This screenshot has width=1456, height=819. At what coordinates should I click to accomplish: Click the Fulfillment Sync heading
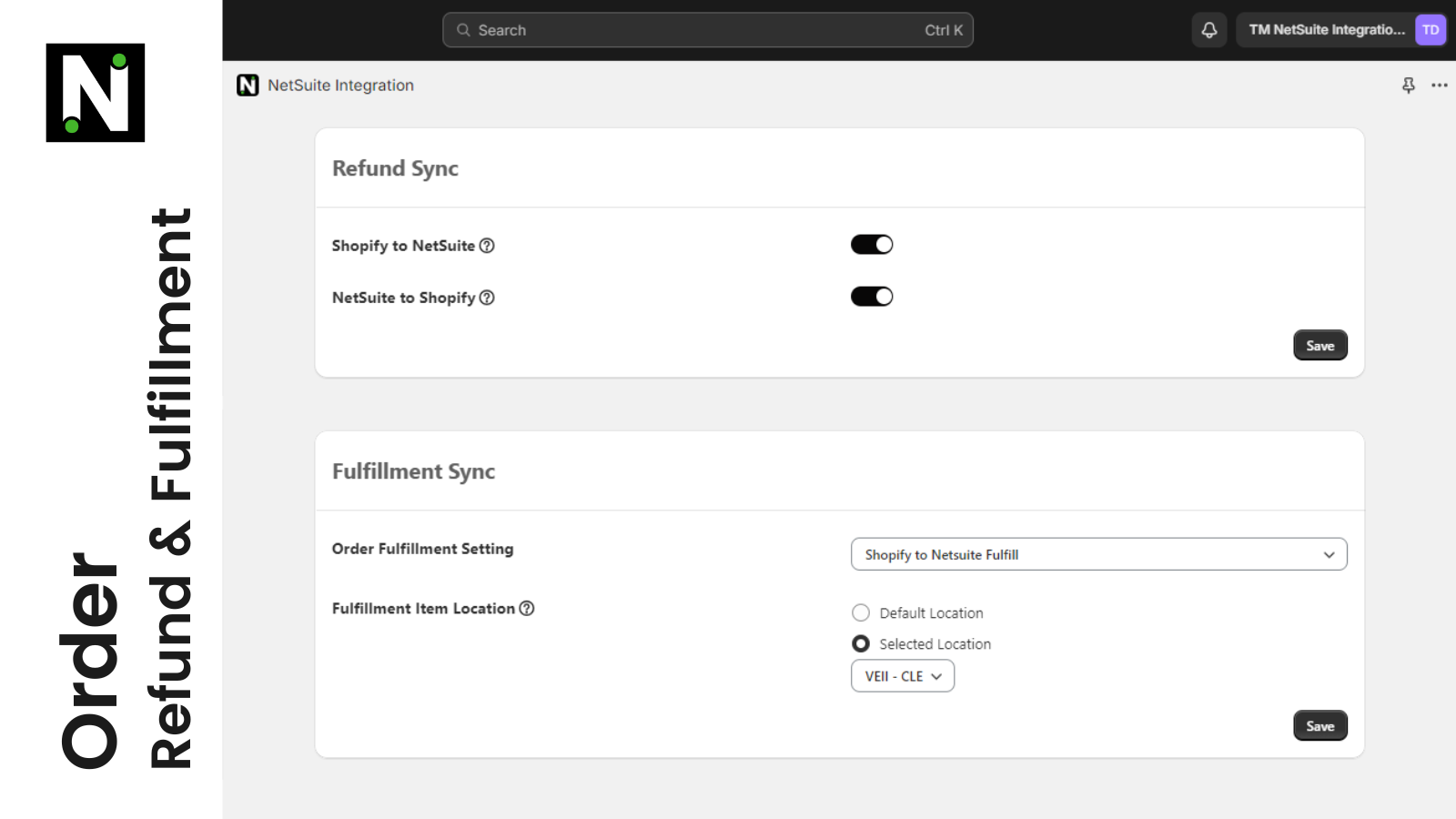[413, 471]
